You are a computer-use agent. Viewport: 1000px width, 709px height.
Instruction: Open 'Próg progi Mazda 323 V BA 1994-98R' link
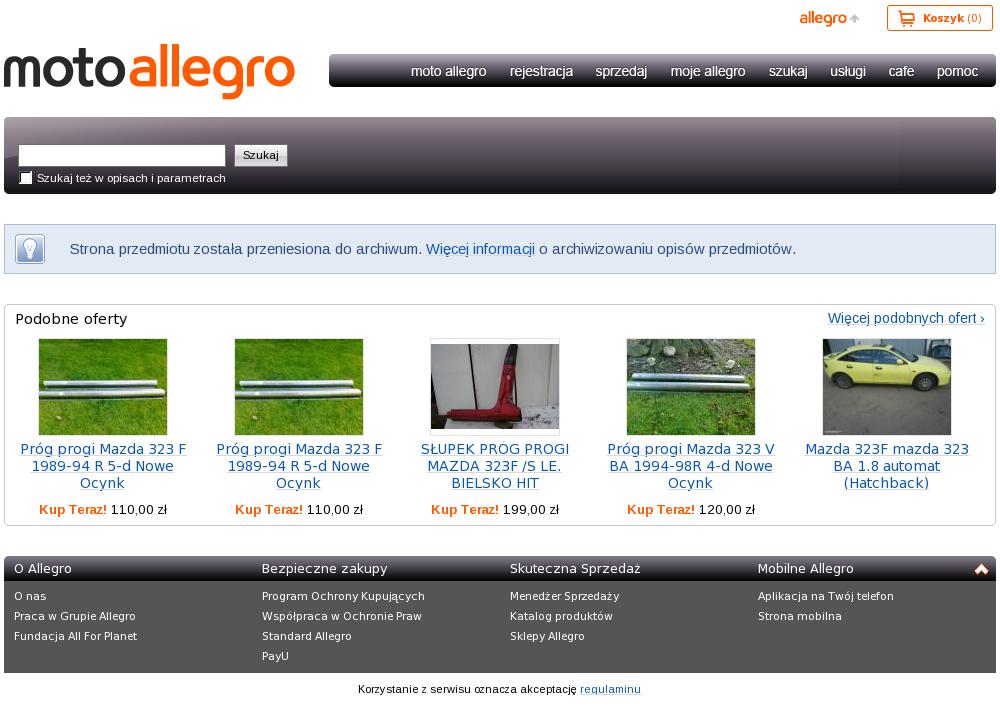(x=691, y=466)
